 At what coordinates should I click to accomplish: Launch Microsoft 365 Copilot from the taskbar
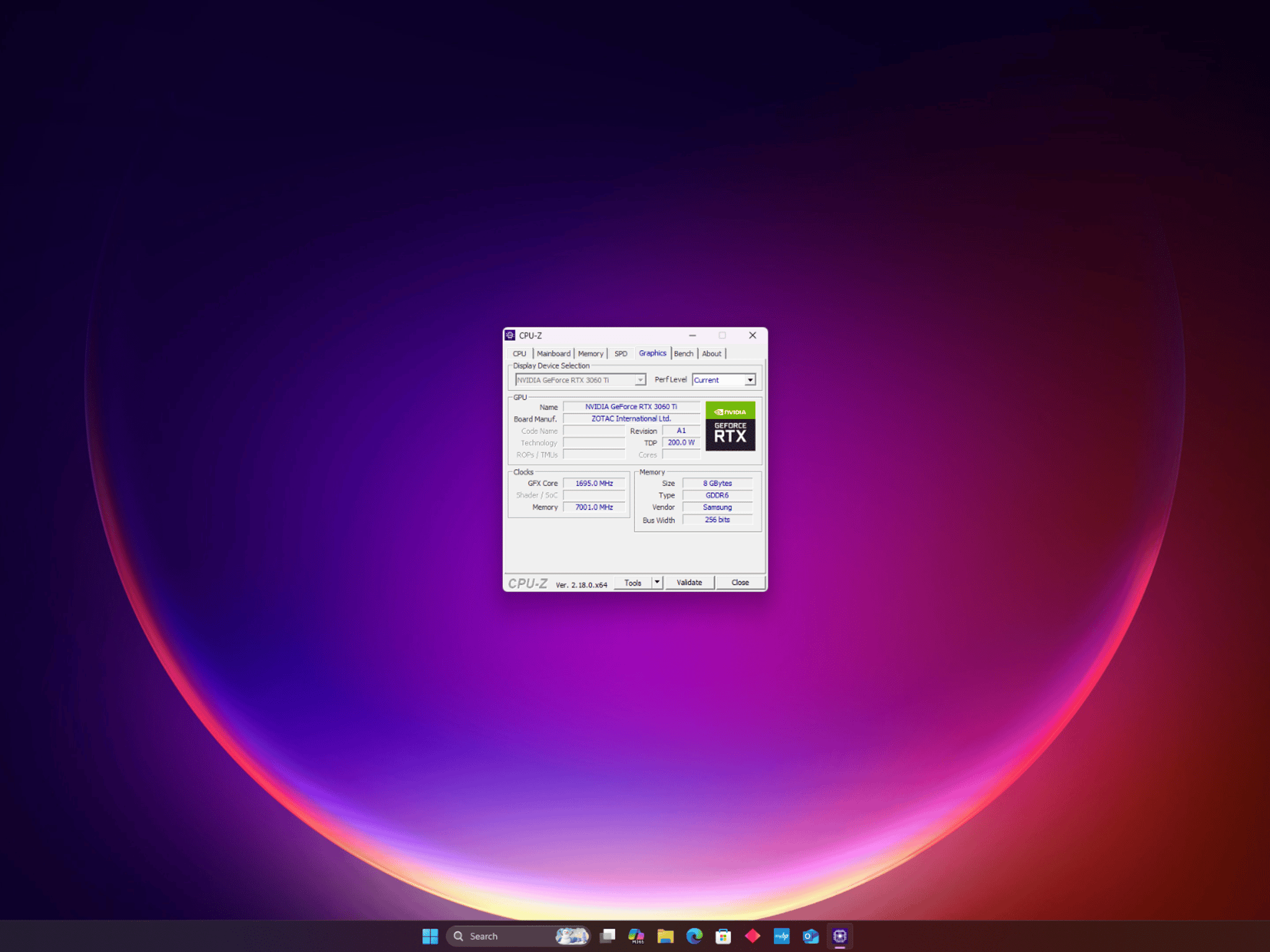pos(636,936)
